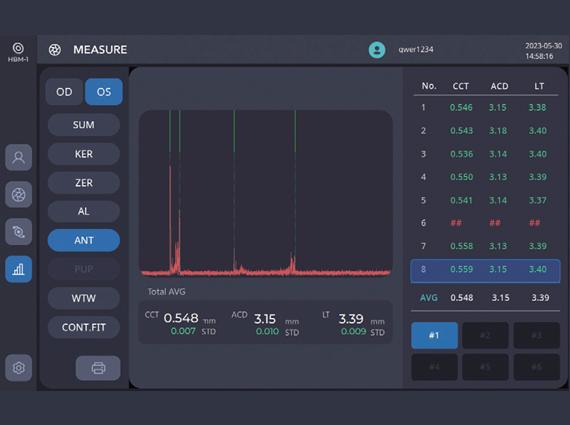Open the eye scan sidebar icon
The width and height of the screenshot is (570, 425).
click(x=19, y=232)
